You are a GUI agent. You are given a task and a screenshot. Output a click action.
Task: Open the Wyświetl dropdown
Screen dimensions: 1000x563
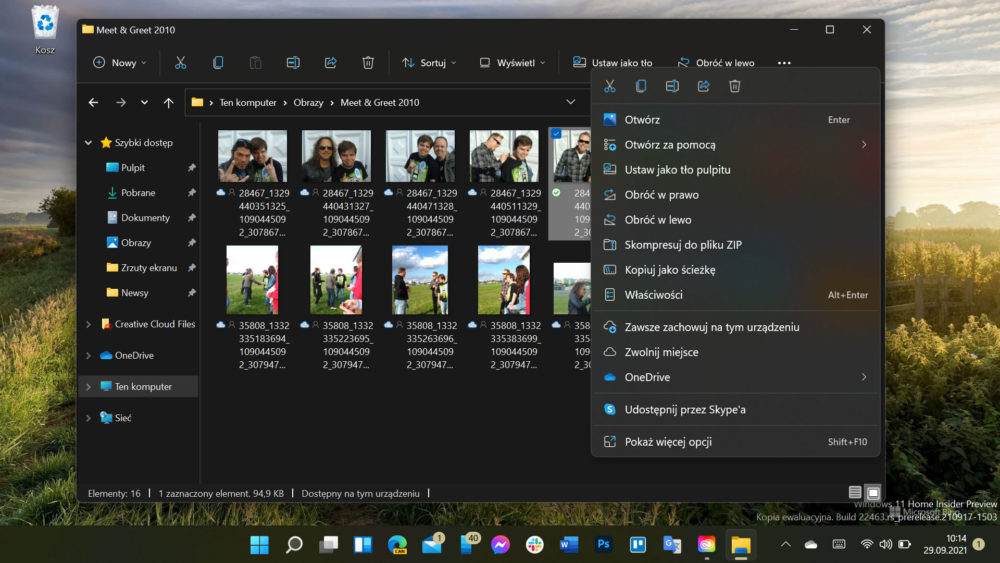[x=513, y=62]
